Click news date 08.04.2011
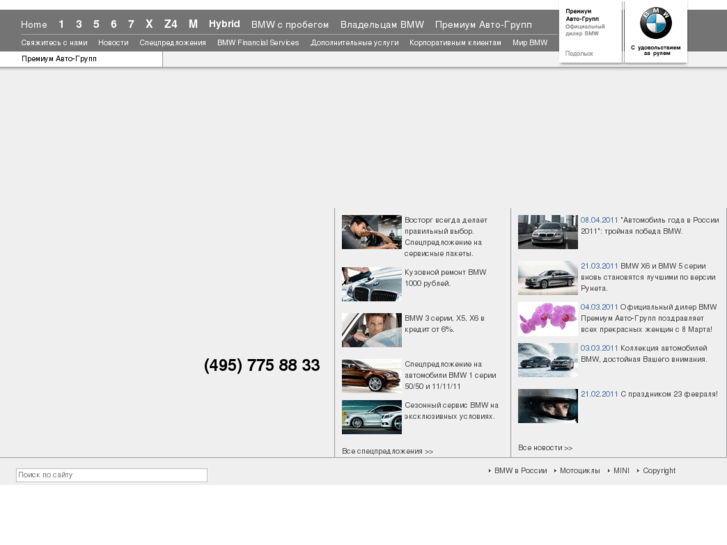This screenshot has height=545, width=727. pos(599,220)
